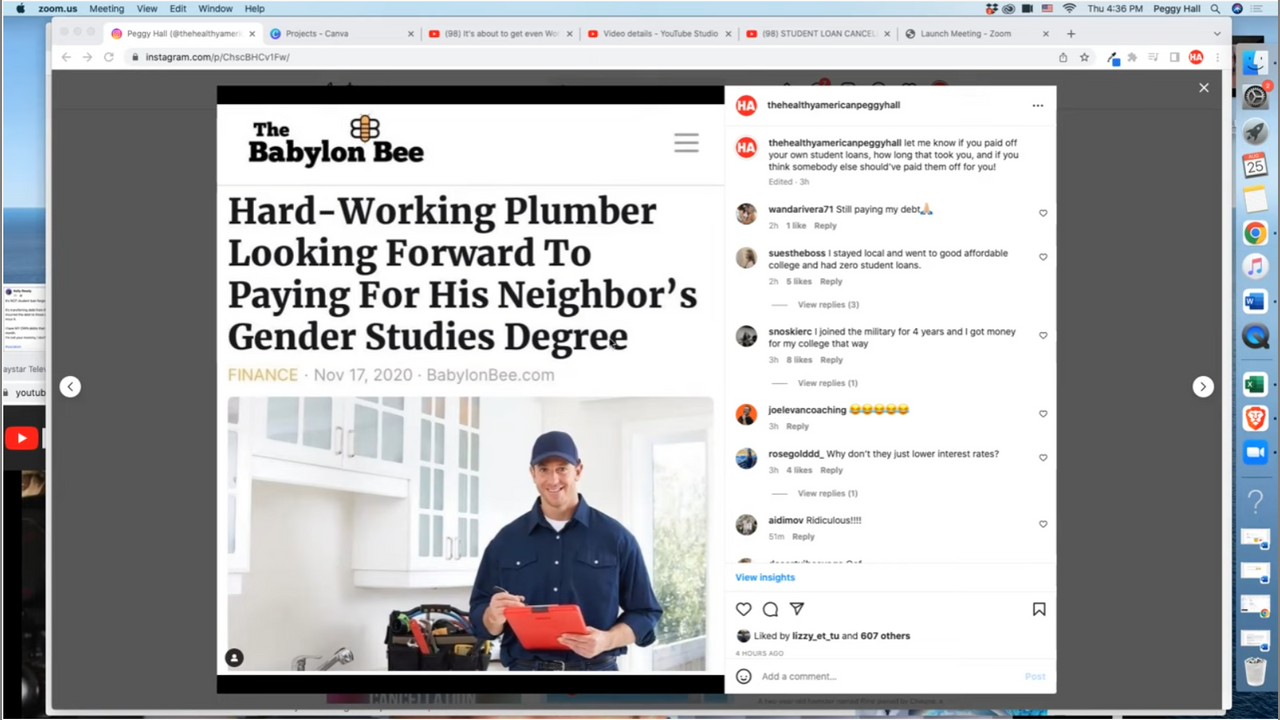The image size is (1280, 720).
Task: Like suestheboss's comment heart
Action: tap(1043, 257)
